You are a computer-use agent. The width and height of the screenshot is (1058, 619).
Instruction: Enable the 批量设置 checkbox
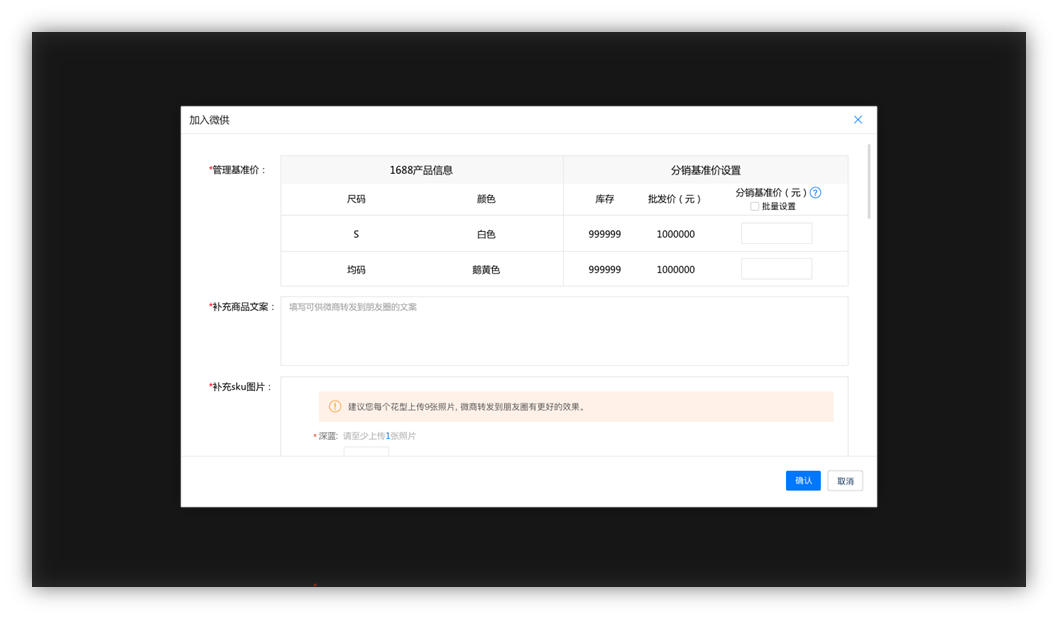[755, 207]
